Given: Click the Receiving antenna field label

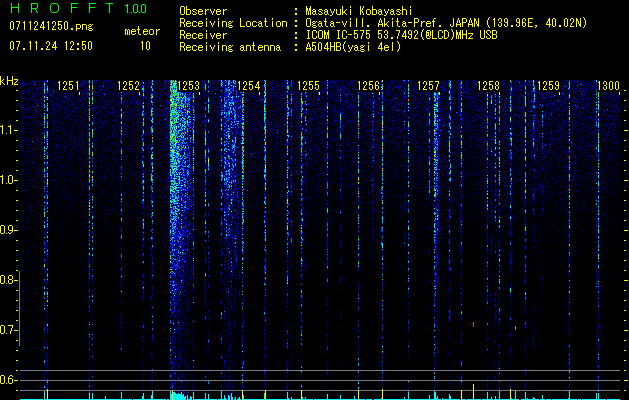Looking at the screenshot, I should [x=230, y=47].
